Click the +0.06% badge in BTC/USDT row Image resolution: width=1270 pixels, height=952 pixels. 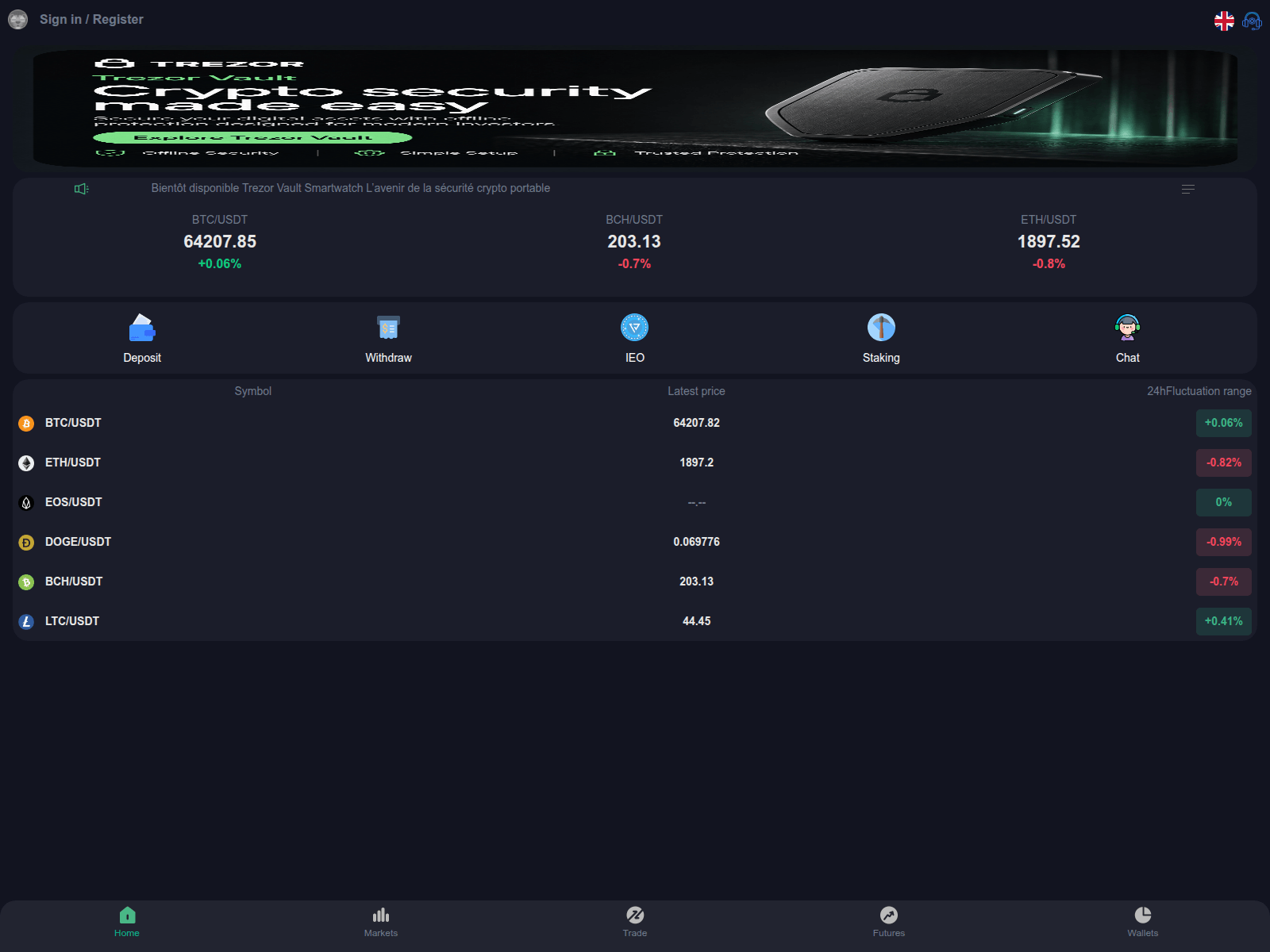point(1224,423)
